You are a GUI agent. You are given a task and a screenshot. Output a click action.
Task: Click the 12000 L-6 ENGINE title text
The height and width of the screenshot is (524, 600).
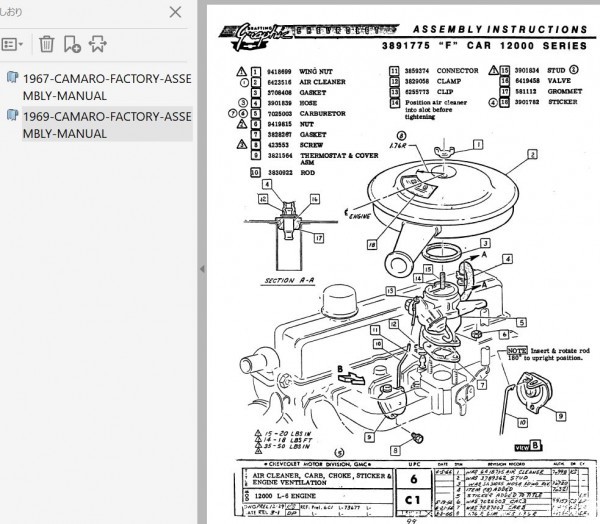point(285,496)
